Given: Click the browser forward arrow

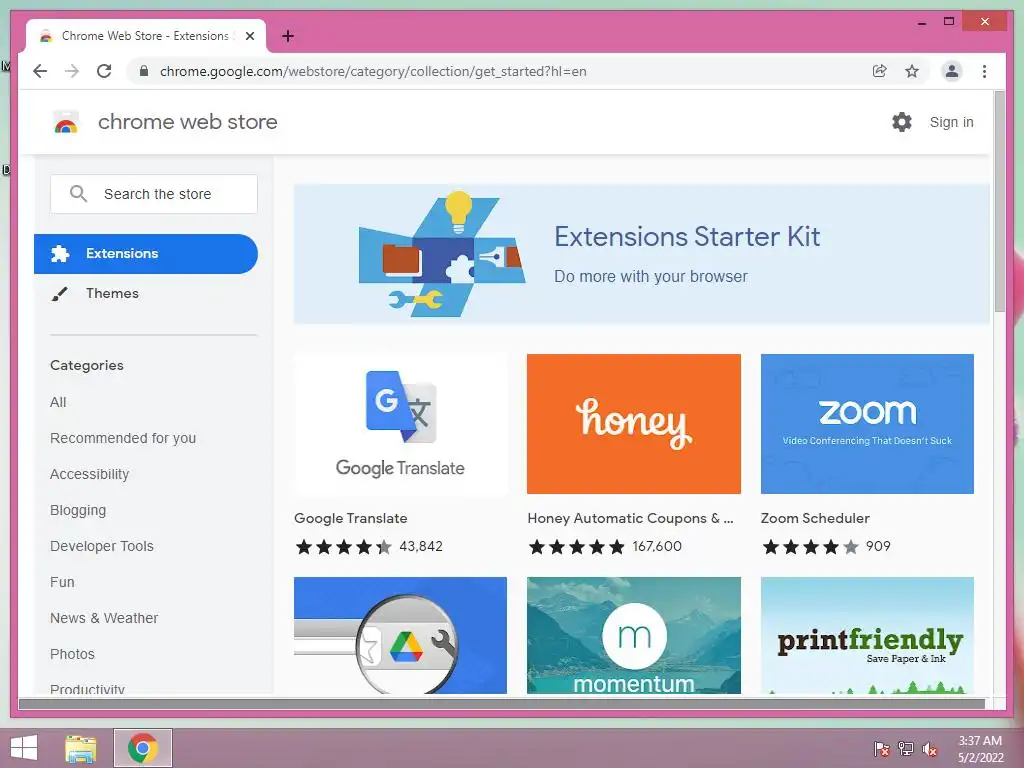Looking at the screenshot, I should click(x=72, y=71).
